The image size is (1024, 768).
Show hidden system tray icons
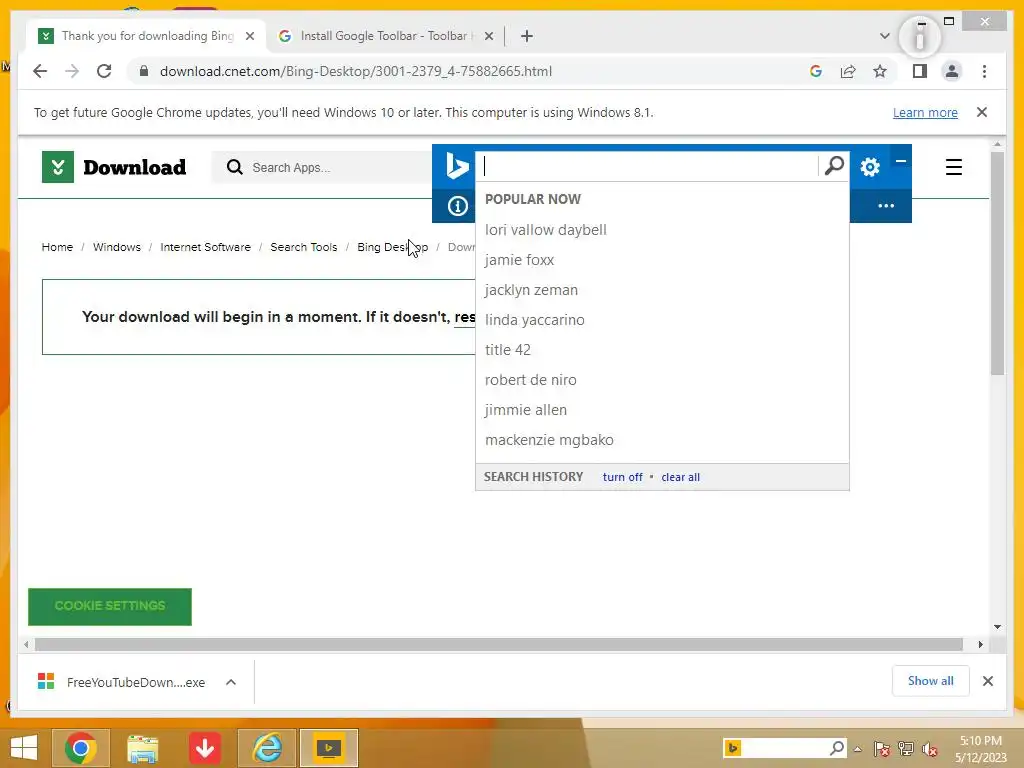click(857, 749)
